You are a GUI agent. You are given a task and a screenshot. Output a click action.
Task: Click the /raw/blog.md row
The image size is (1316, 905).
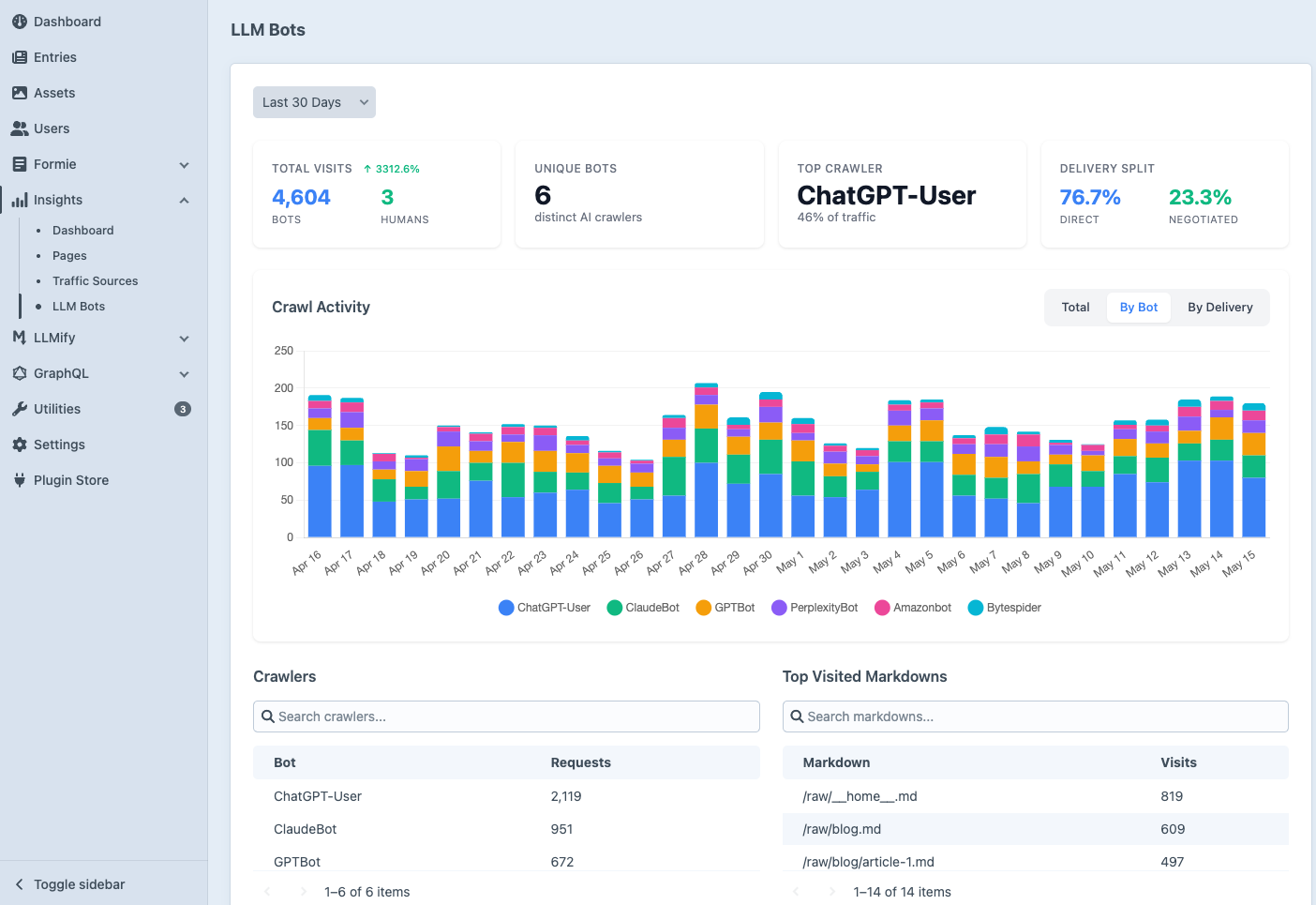point(1036,829)
